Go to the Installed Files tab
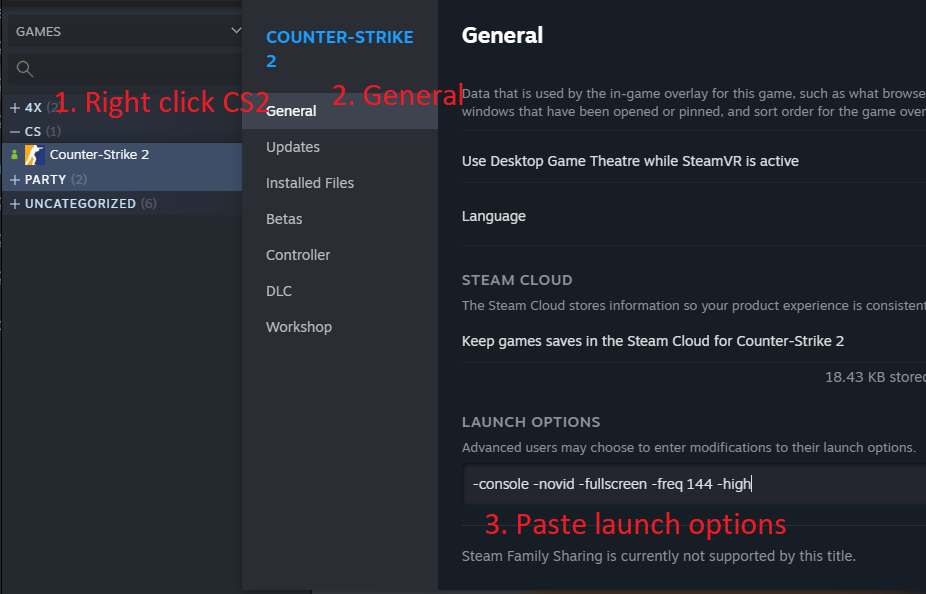Screen dimensions: 926x594 310,183
